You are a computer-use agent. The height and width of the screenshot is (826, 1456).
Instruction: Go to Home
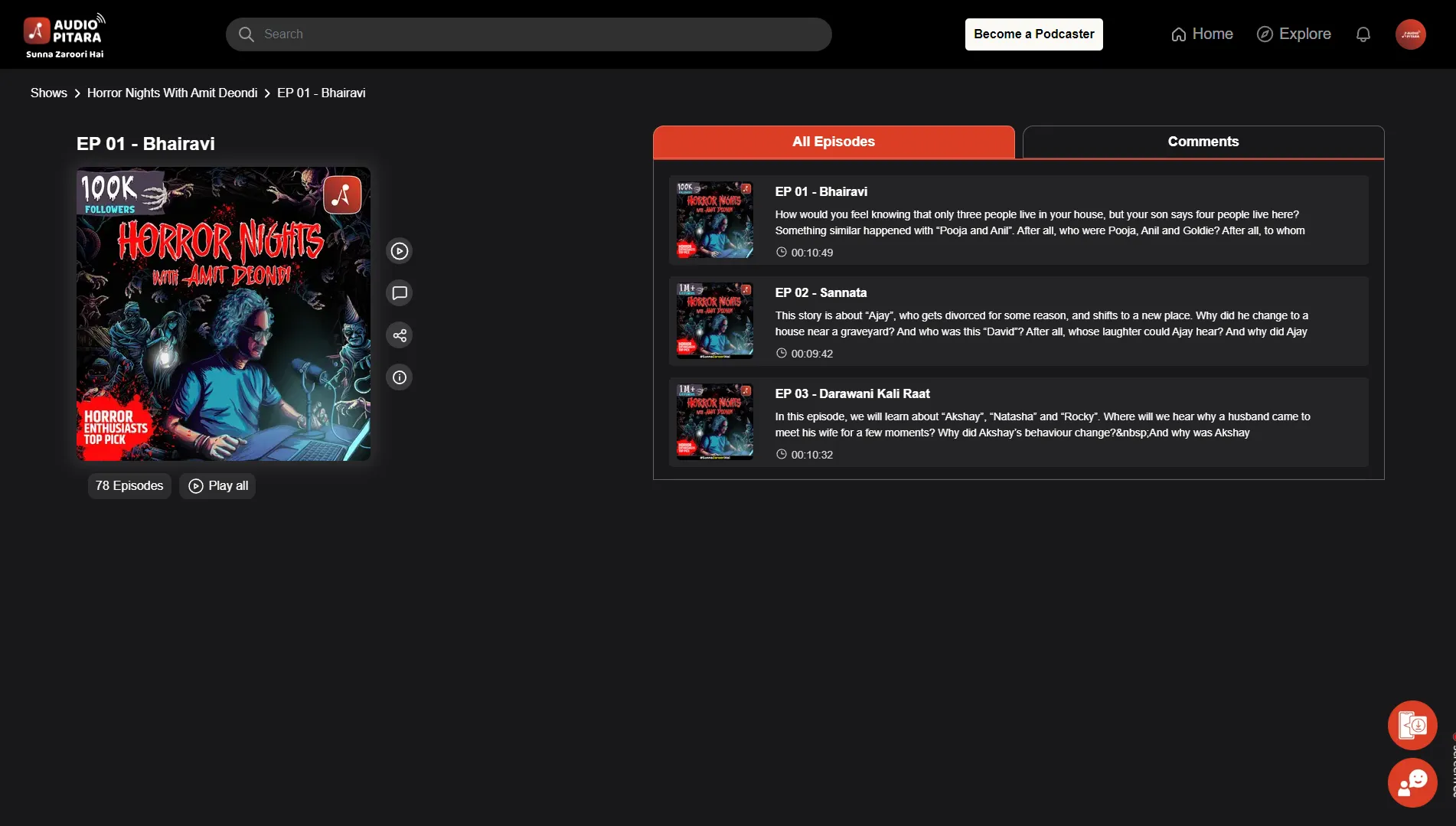pos(1202,34)
